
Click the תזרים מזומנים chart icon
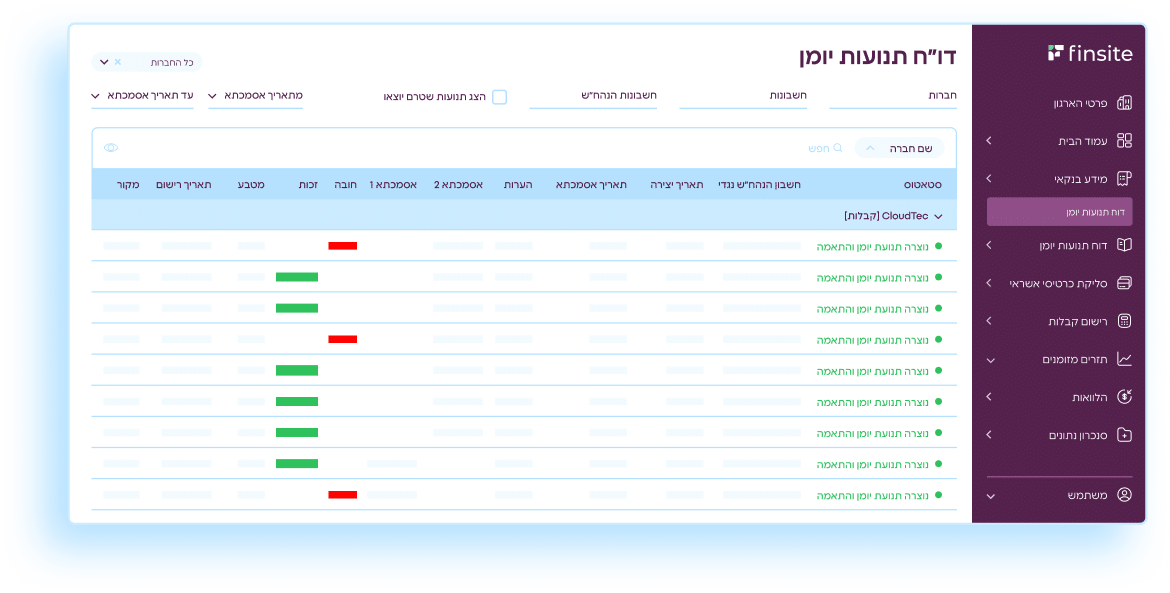coord(1124,359)
